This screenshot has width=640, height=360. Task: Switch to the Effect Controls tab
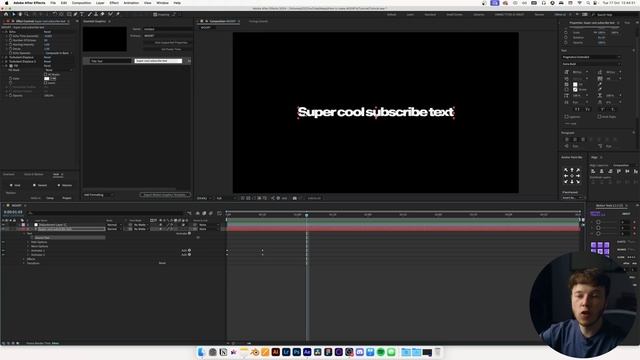(x=41, y=21)
